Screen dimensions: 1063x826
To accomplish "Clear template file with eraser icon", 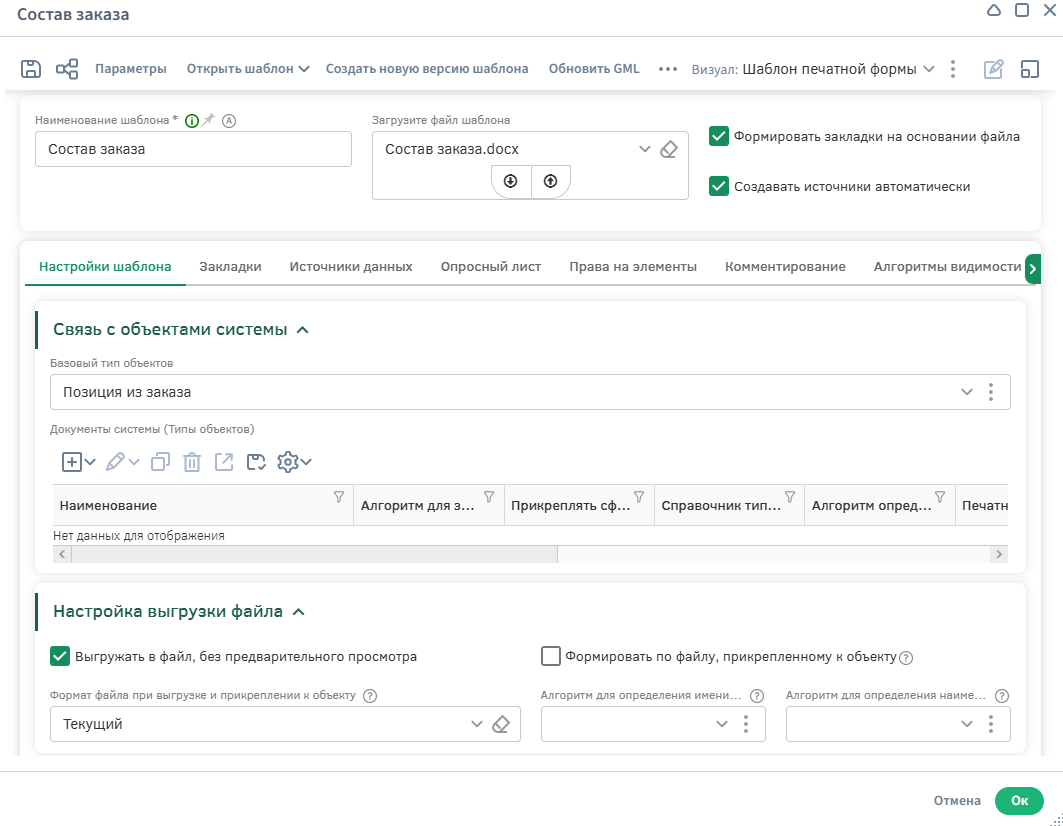I will [x=669, y=149].
